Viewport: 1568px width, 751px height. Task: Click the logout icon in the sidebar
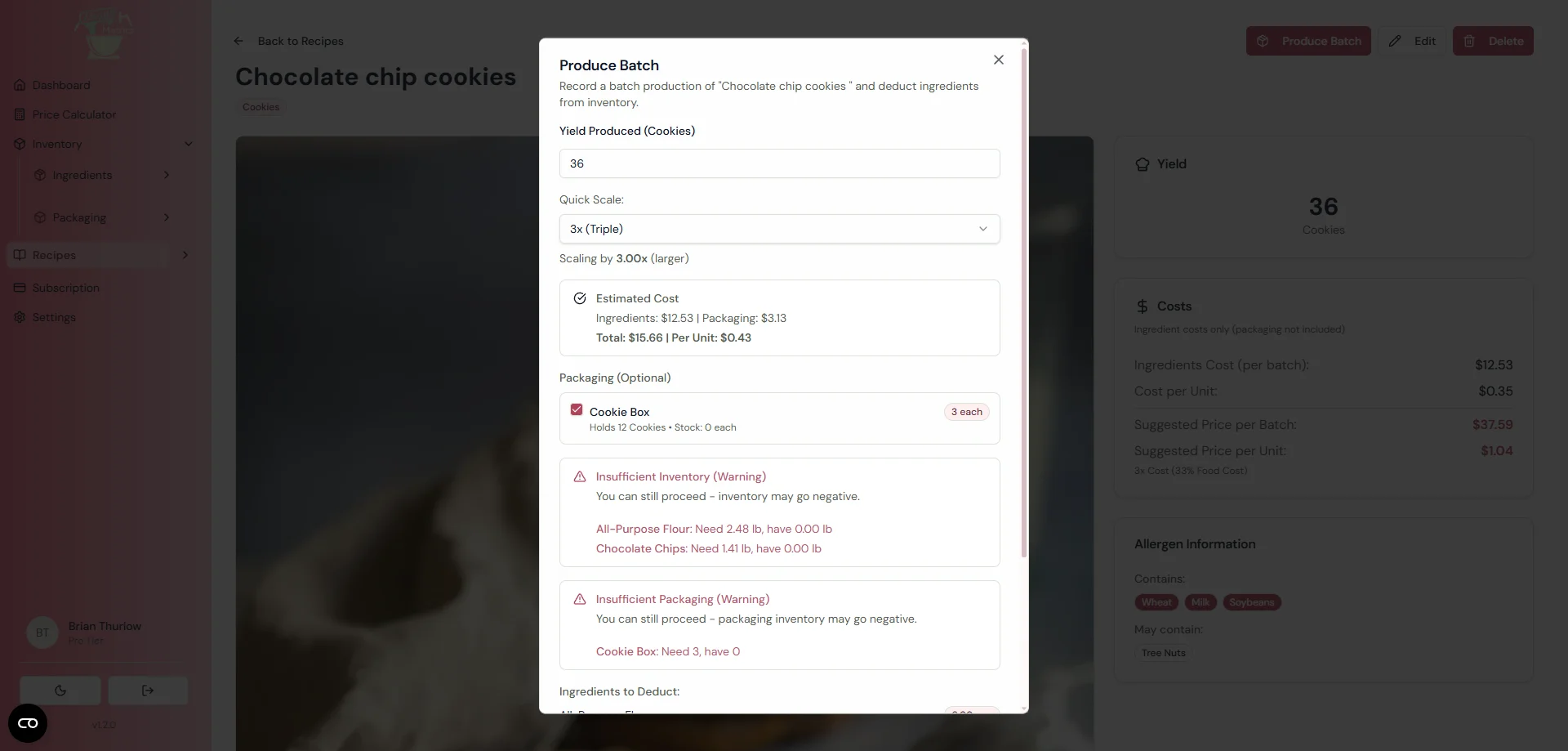[x=148, y=691]
